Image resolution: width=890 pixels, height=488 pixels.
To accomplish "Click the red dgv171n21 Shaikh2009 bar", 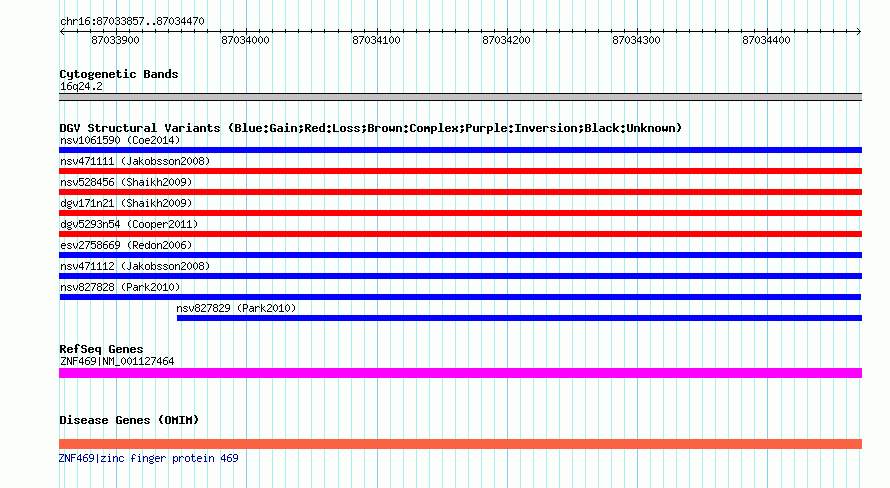I will (460, 213).
